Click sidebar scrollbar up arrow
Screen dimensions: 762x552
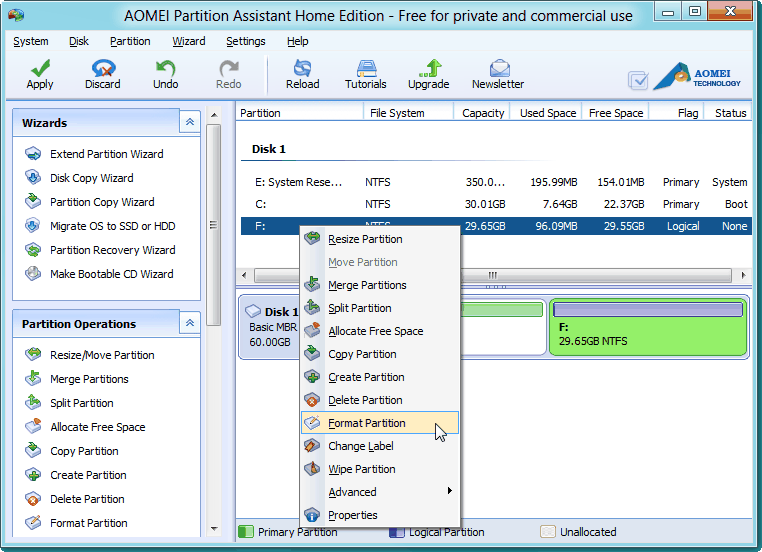click(x=214, y=115)
